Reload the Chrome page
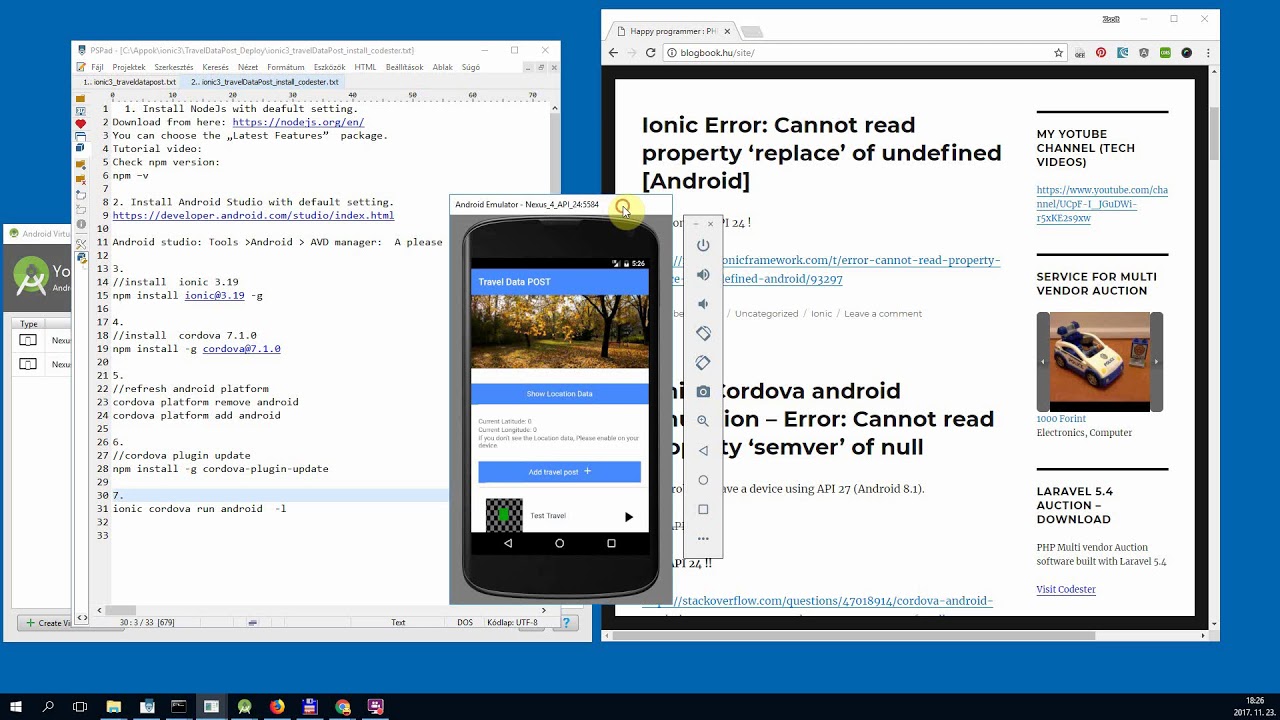This screenshot has width=1280, height=720. click(x=650, y=53)
